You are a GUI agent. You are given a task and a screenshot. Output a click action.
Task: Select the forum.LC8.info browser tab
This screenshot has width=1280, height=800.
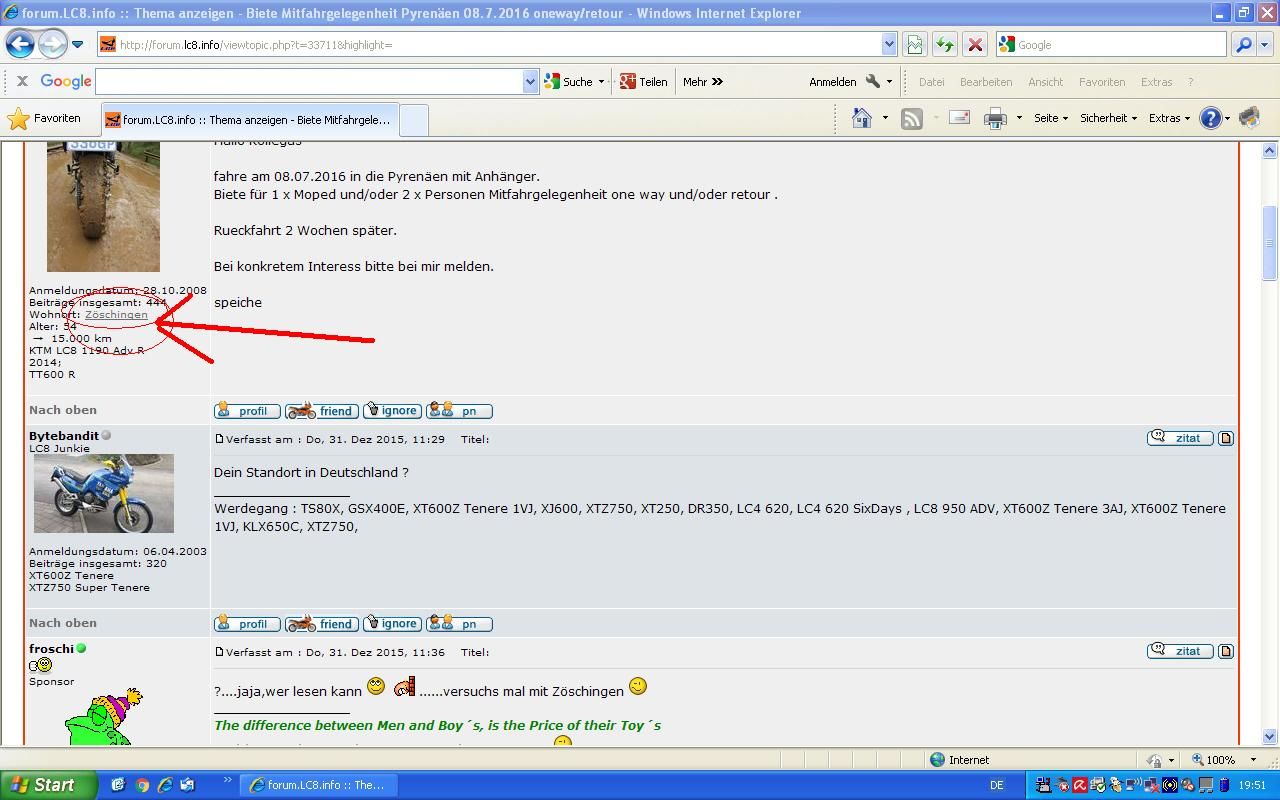250,119
